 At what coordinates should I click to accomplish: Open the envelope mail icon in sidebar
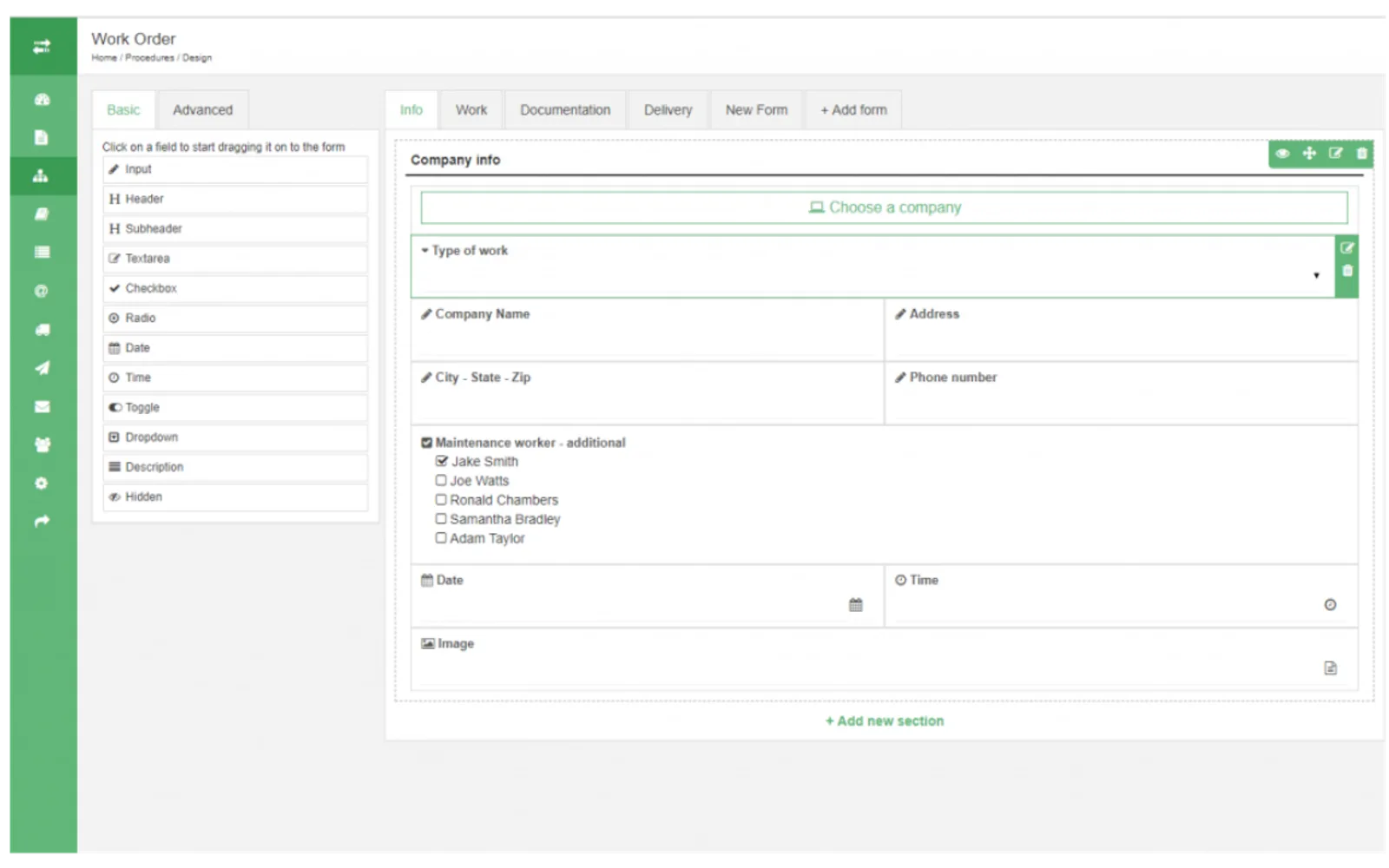(x=42, y=406)
